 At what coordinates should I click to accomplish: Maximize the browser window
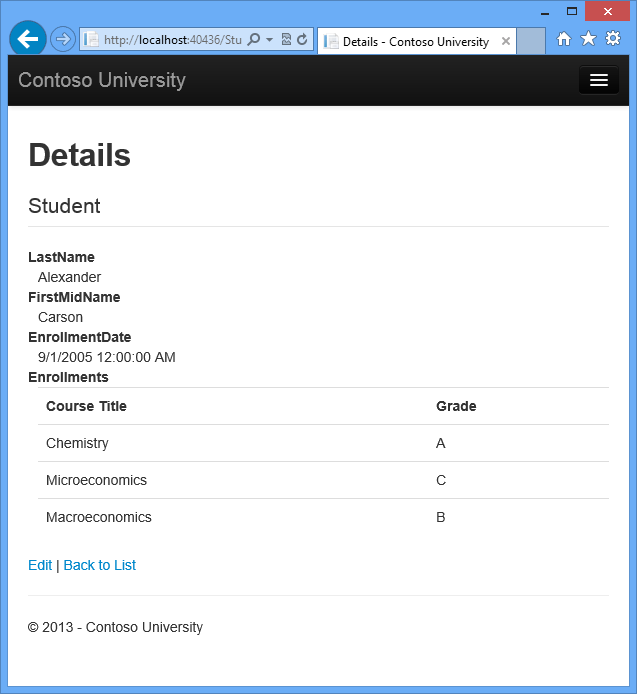tap(572, 11)
